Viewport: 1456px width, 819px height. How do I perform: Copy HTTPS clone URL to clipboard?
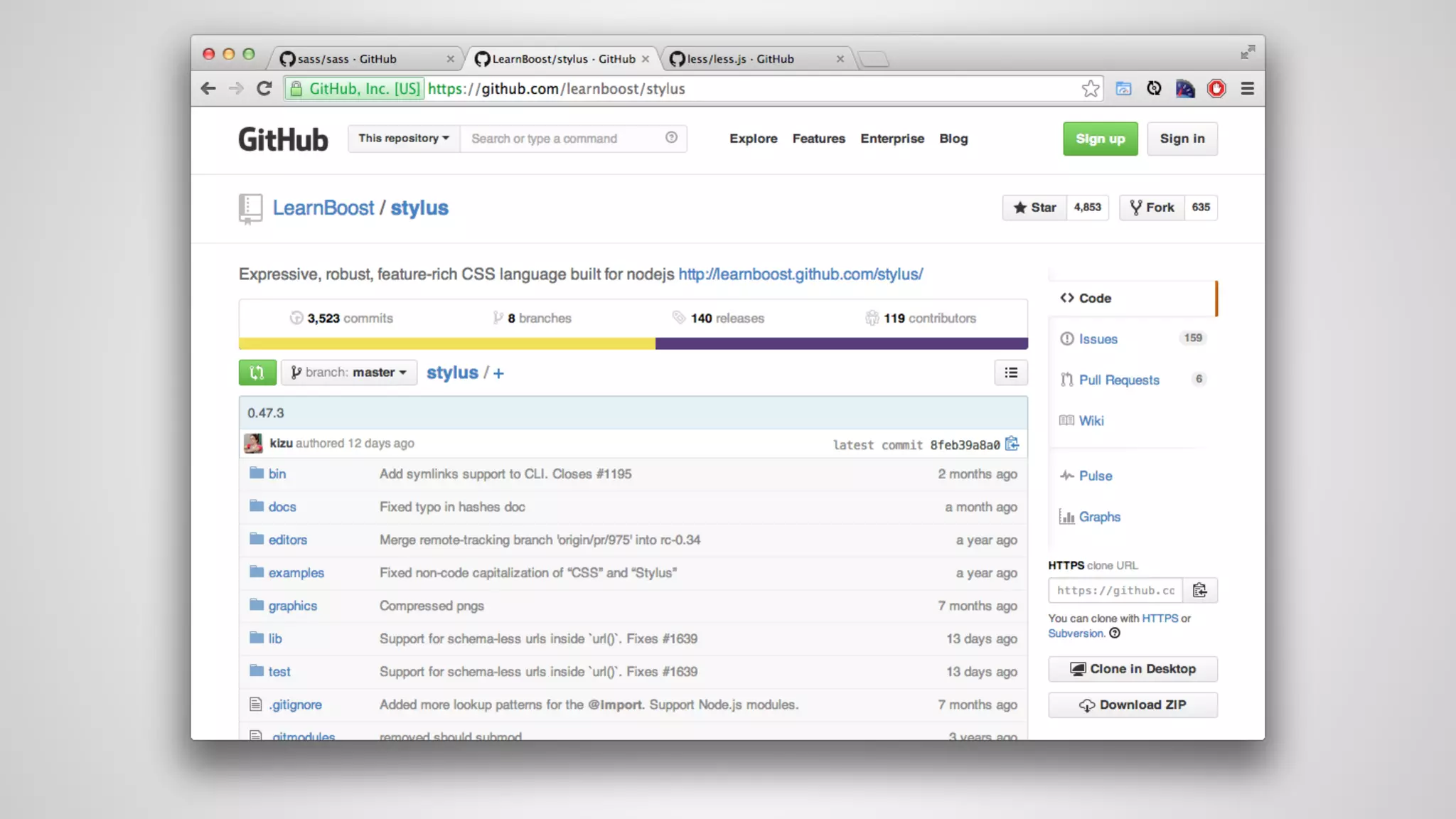click(1199, 591)
